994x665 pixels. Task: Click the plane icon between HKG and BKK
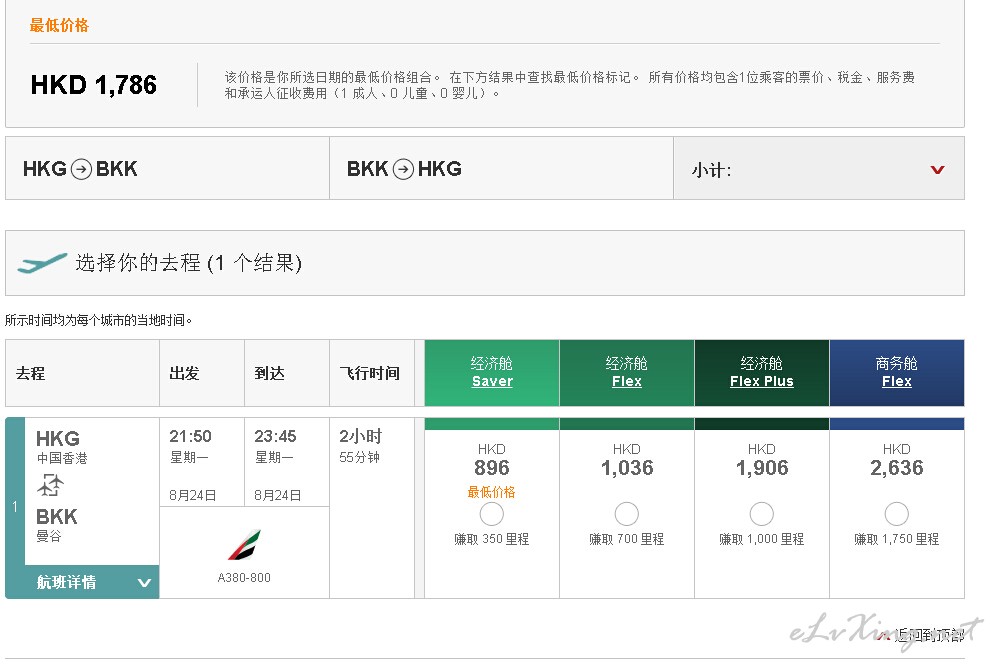[x=50, y=486]
